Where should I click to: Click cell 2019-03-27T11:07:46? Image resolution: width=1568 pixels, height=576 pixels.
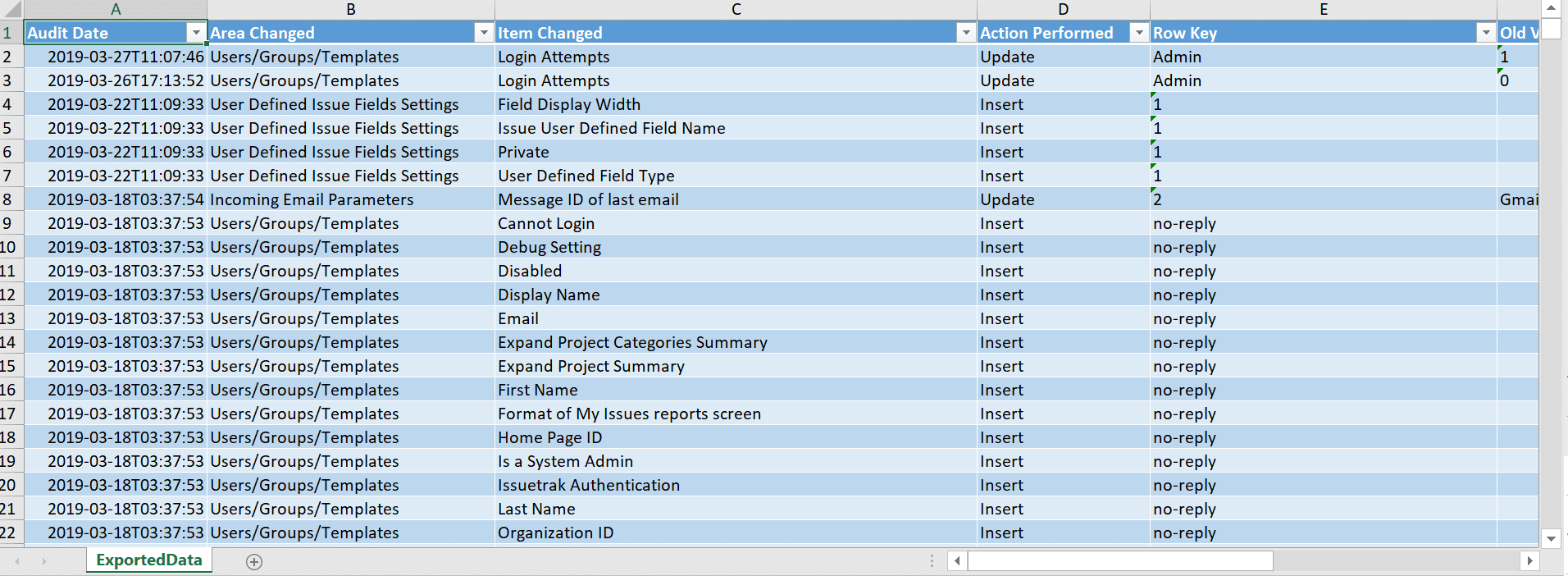(116, 57)
